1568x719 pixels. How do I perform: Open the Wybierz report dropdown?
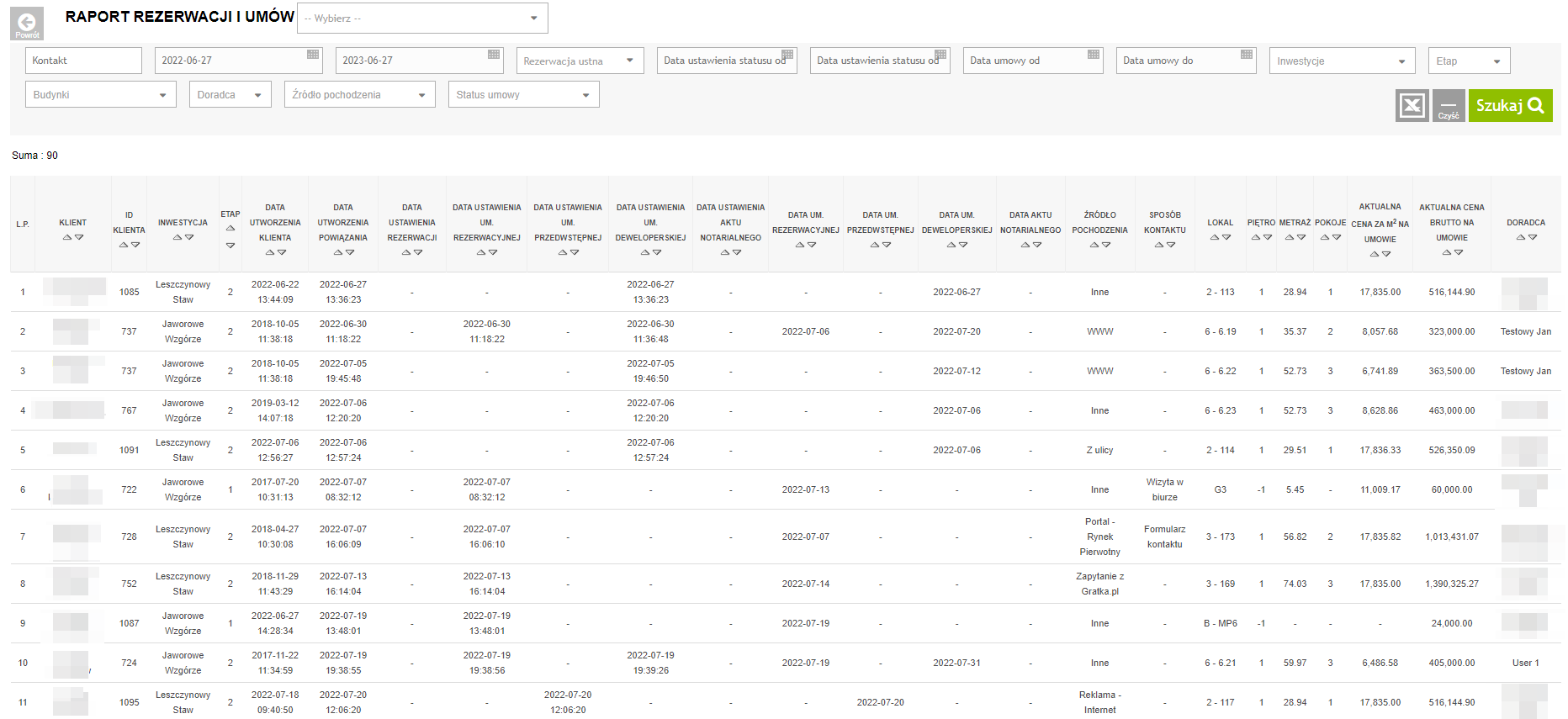click(422, 18)
